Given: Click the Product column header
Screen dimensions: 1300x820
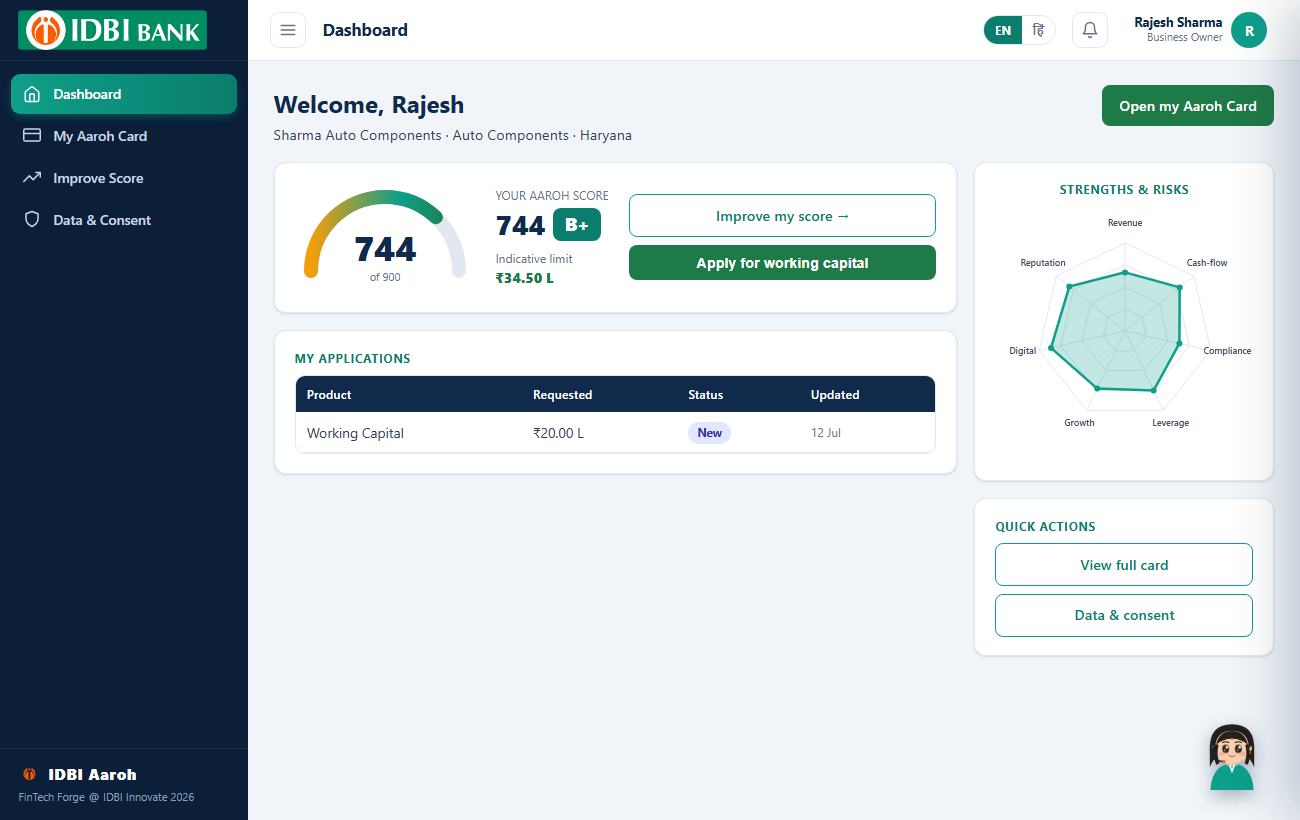Looking at the screenshot, I should pos(329,395).
